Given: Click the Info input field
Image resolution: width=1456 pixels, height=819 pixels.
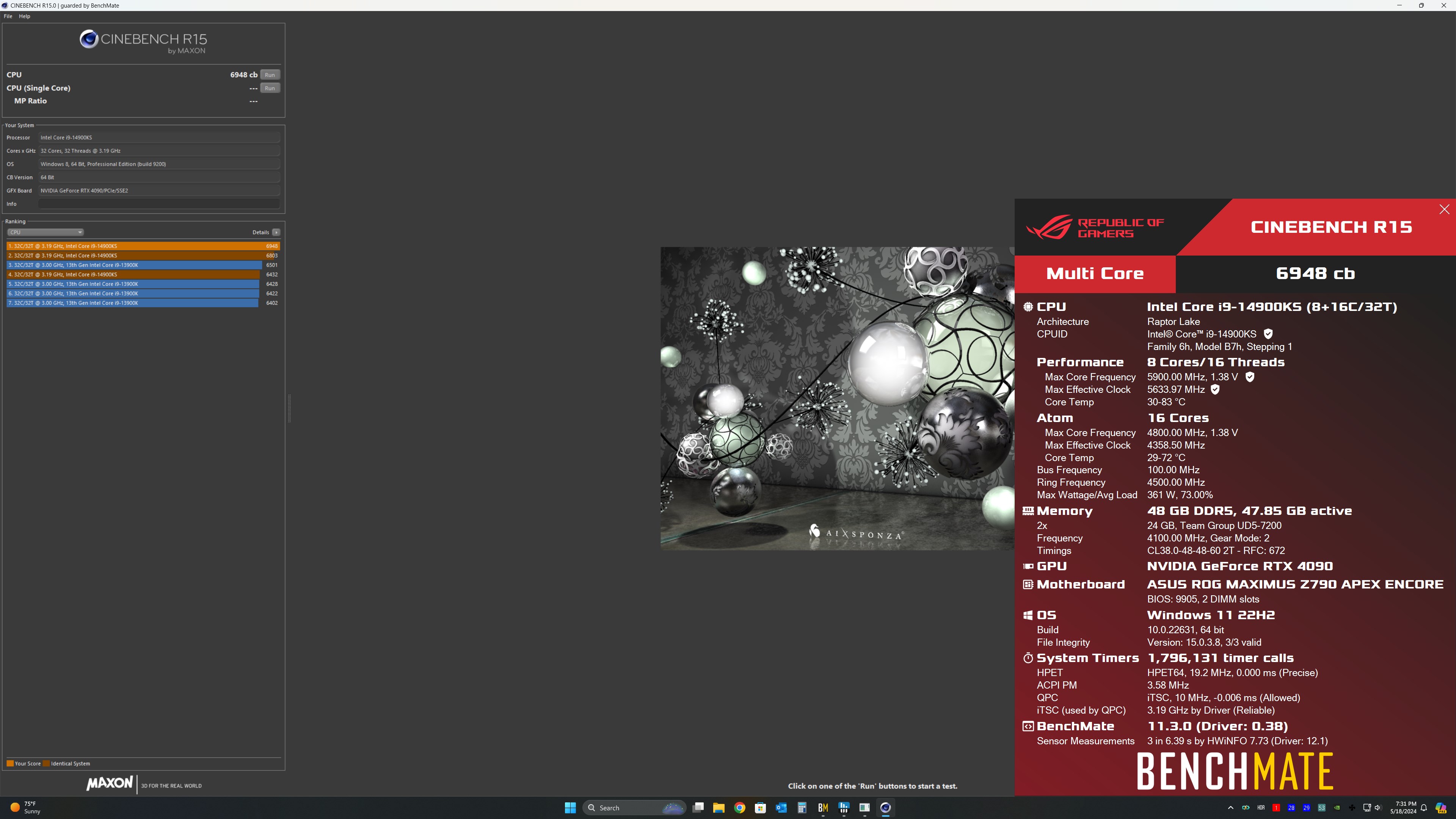Looking at the screenshot, I should pyautogui.click(x=159, y=204).
